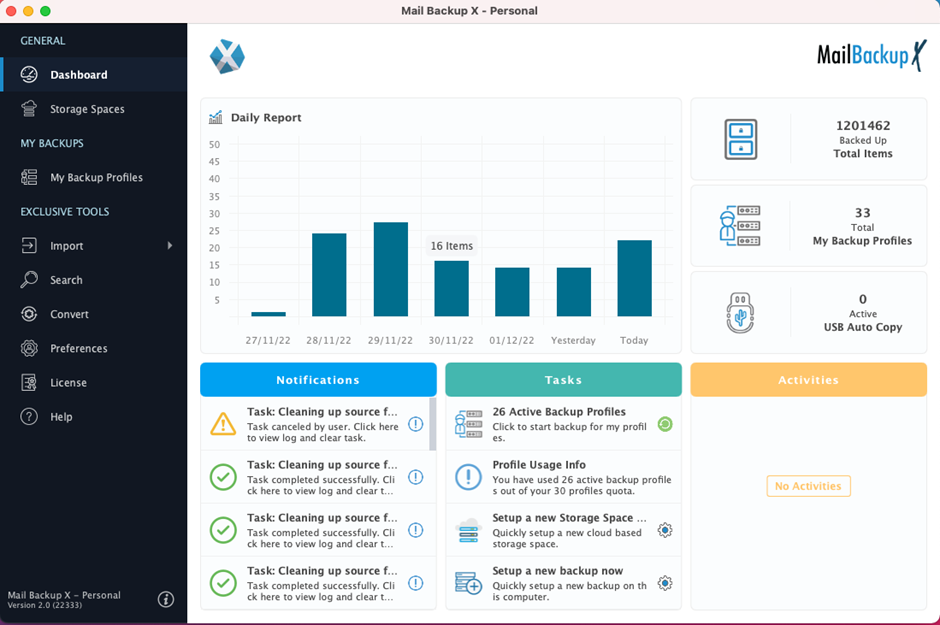
Task: Click the Daily Report chart icon
Action: (215, 117)
